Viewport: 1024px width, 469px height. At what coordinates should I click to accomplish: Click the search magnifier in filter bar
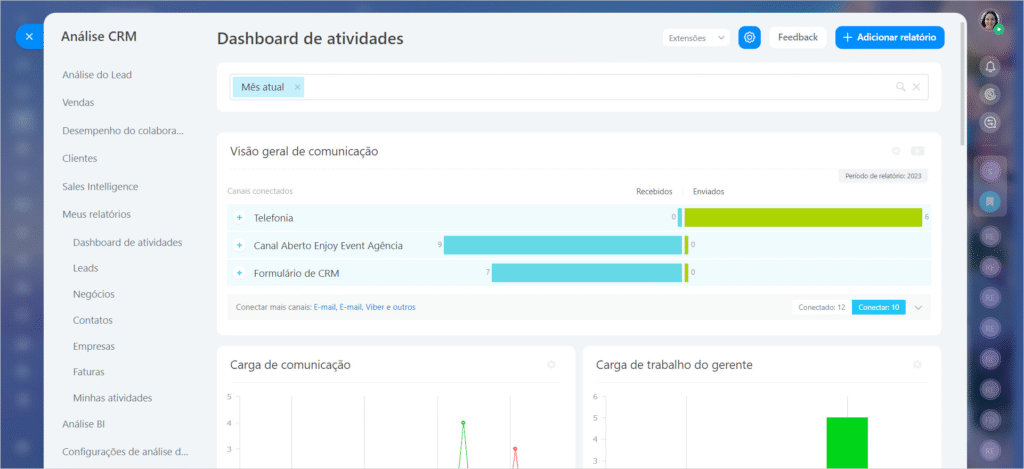tap(901, 87)
